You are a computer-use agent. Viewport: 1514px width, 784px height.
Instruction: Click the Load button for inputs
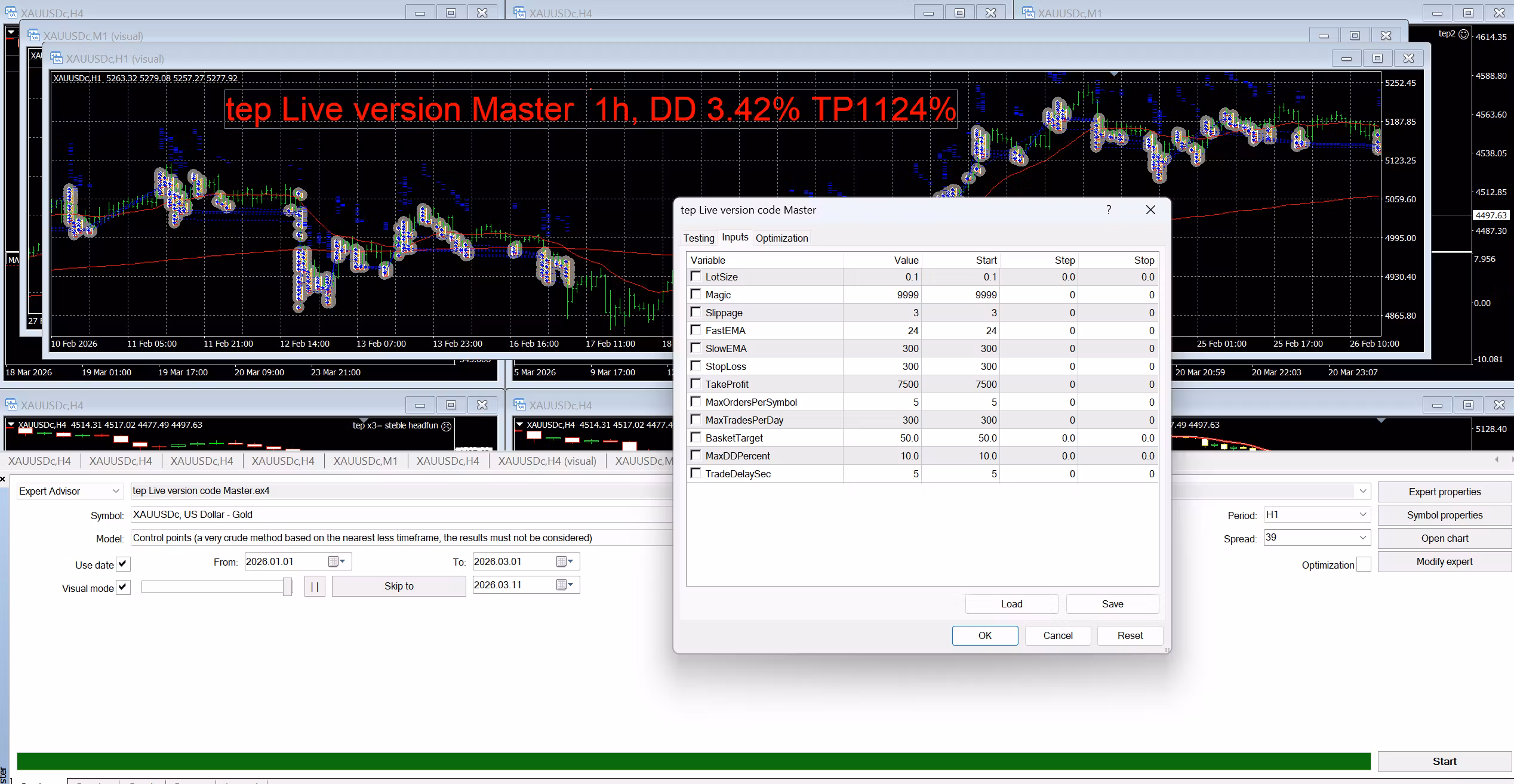pyautogui.click(x=1011, y=604)
